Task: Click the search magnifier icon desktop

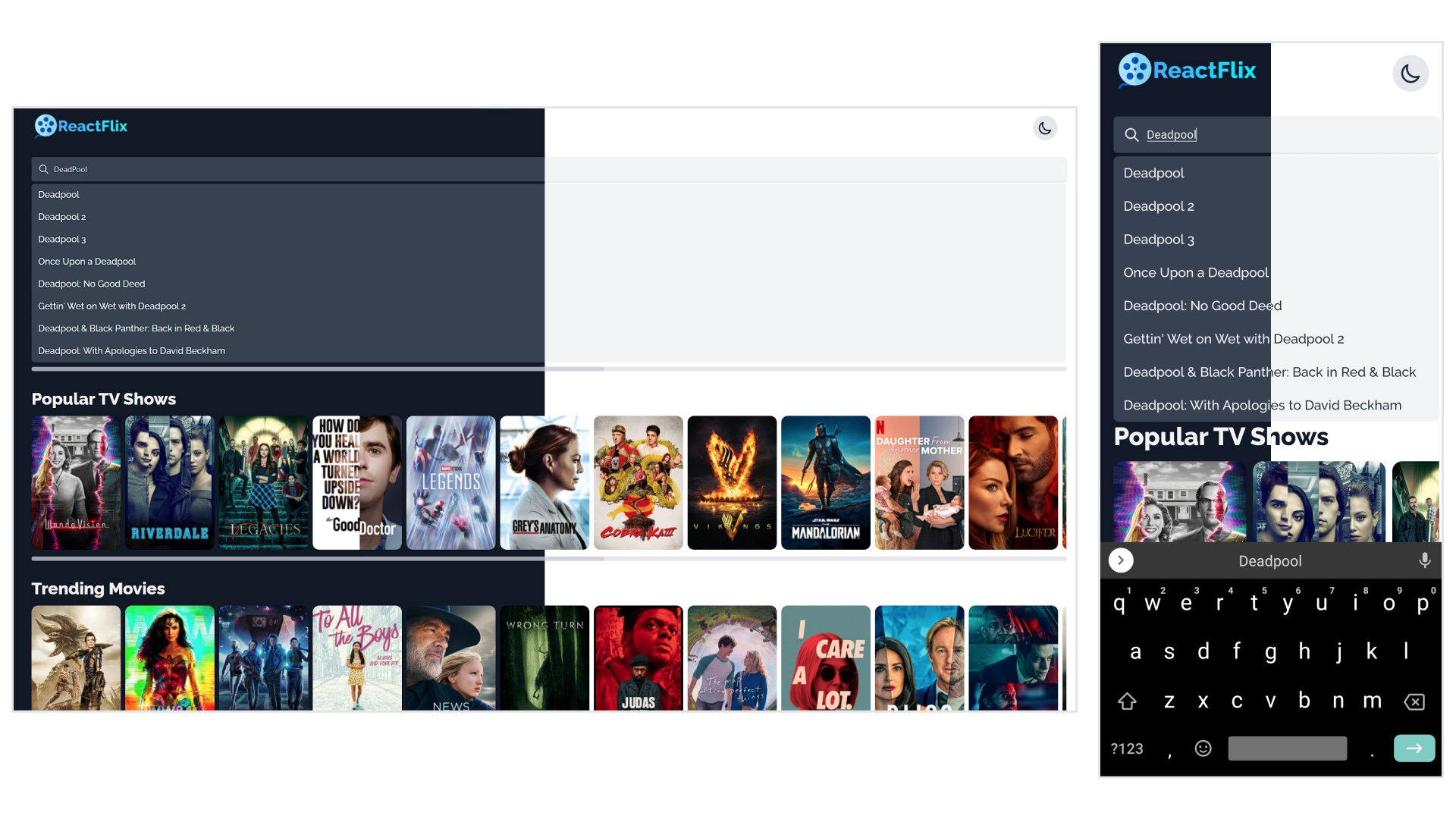Action: point(44,169)
